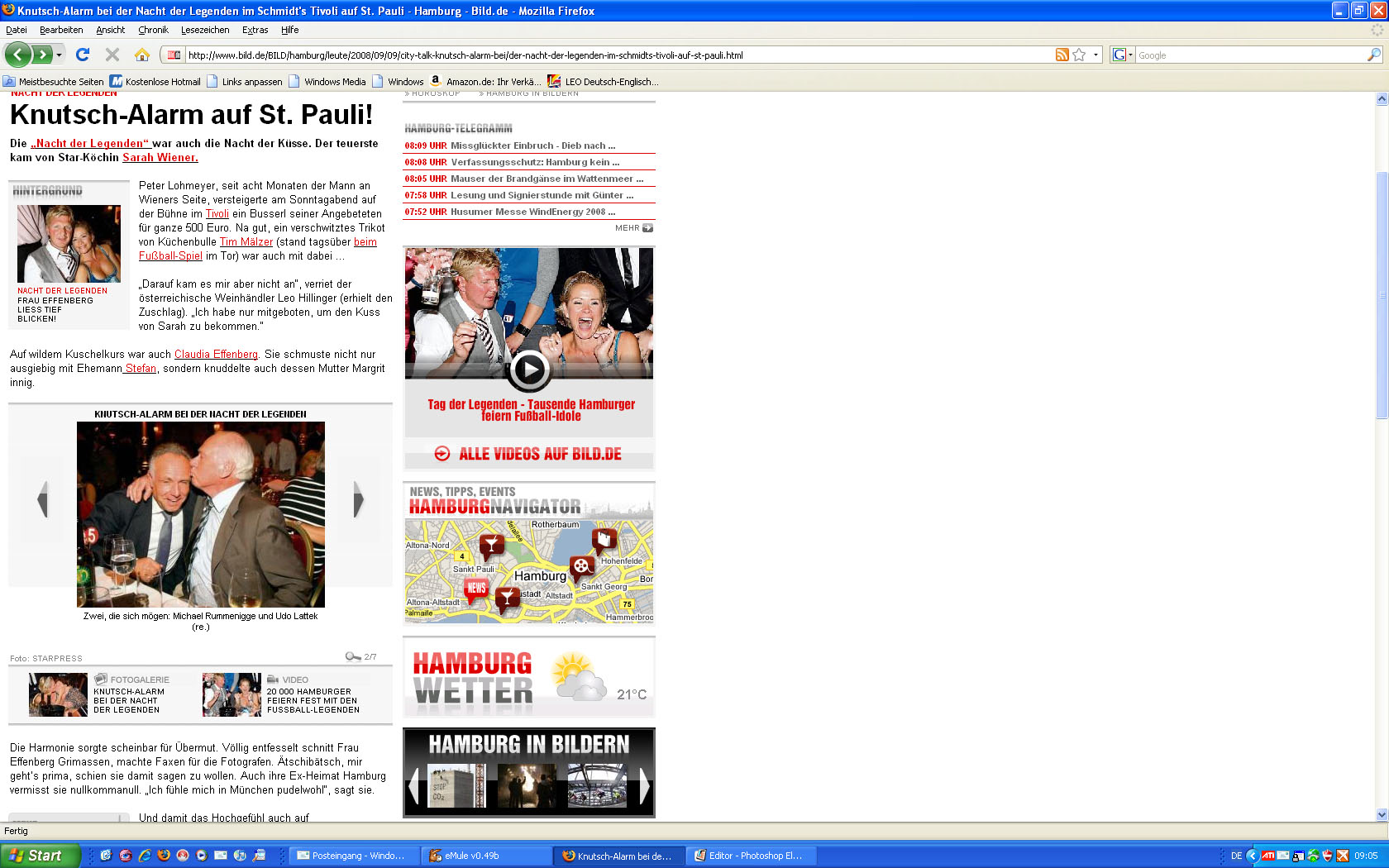
Task: Open the Datei menu
Action: click(x=17, y=30)
